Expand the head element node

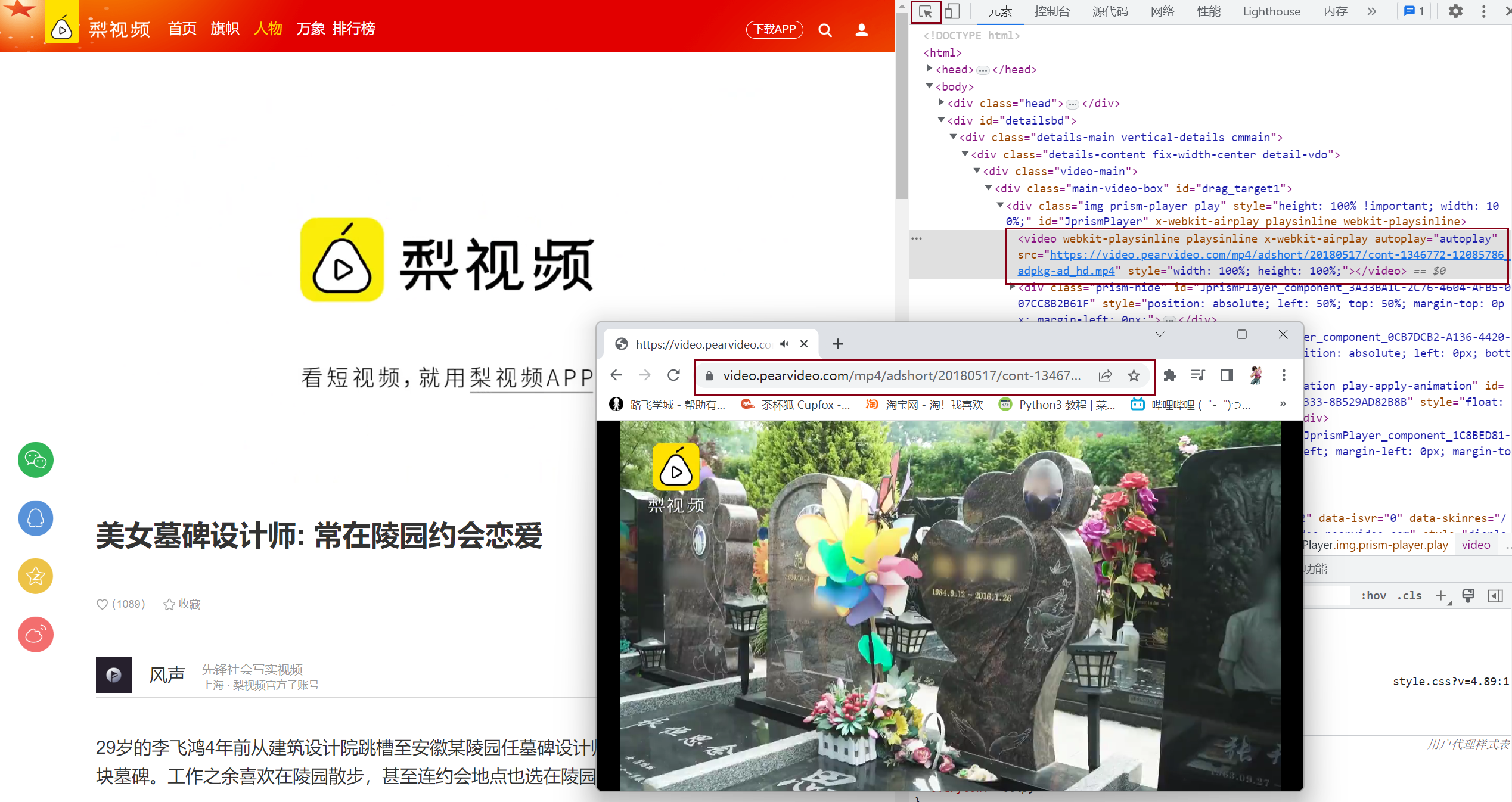click(x=929, y=69)
